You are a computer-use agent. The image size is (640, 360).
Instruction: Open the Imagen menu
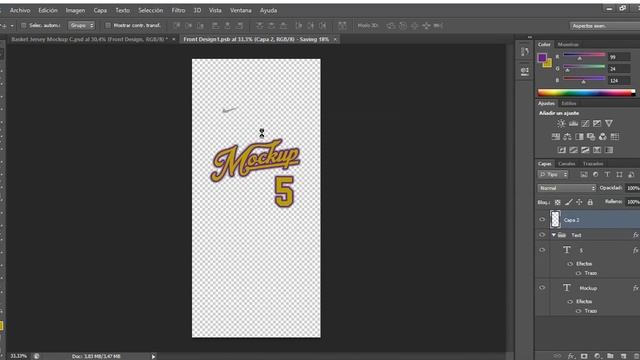pos(76,10)
